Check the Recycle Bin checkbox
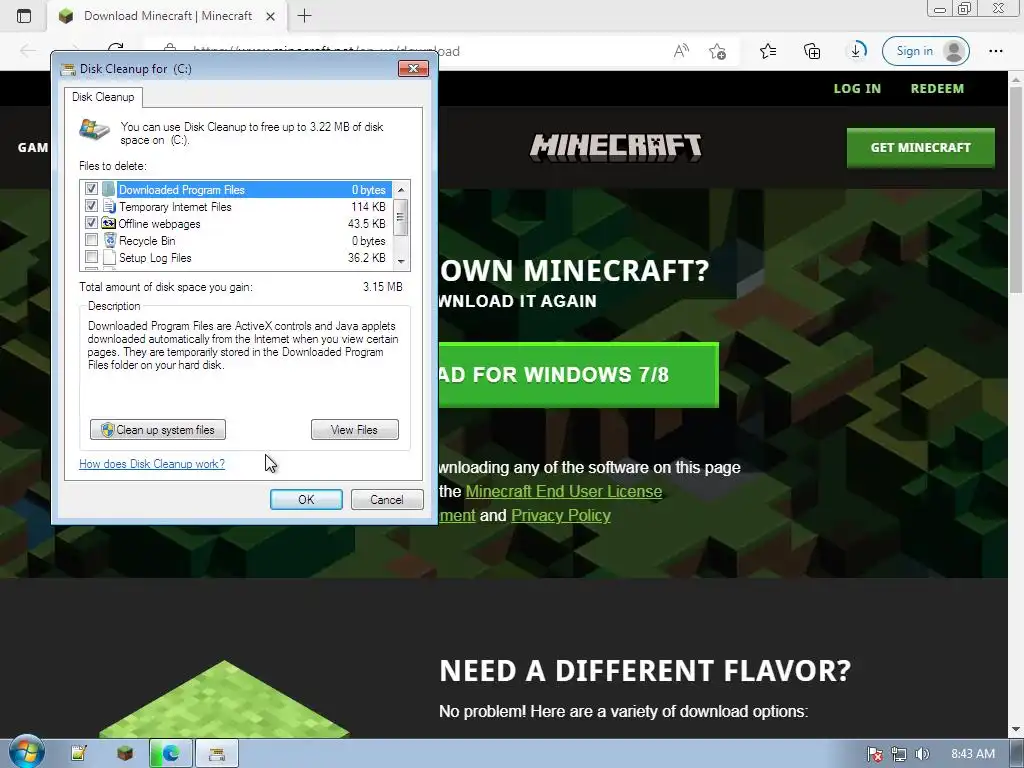The width and height of the screenshot is (1024, 768). [x=91, y=240]
